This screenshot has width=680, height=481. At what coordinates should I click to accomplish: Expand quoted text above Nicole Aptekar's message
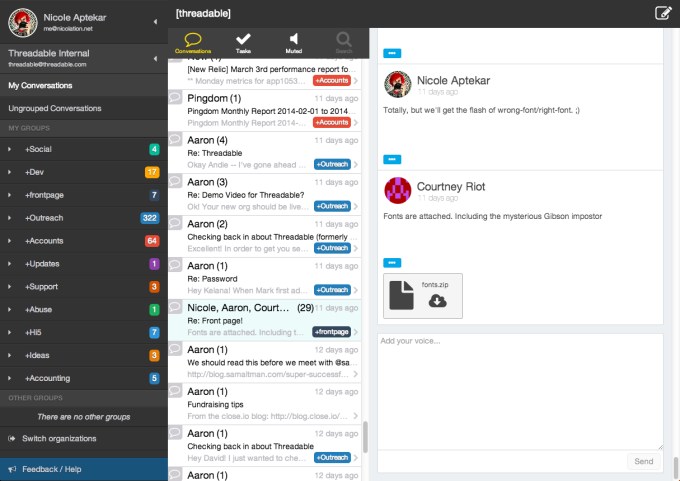[x=392, y=53]
